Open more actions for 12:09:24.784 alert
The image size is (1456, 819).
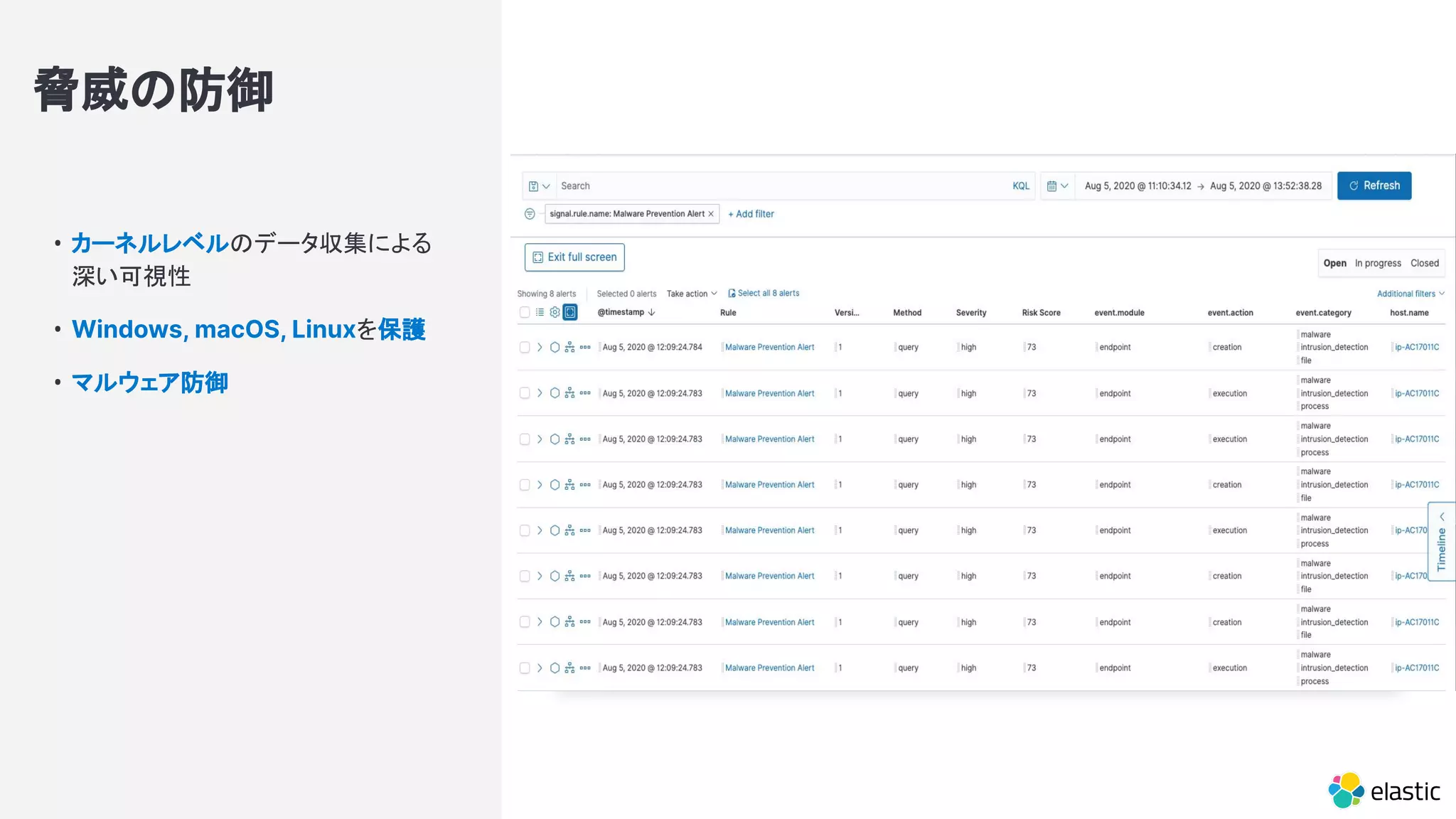(585, 348)
